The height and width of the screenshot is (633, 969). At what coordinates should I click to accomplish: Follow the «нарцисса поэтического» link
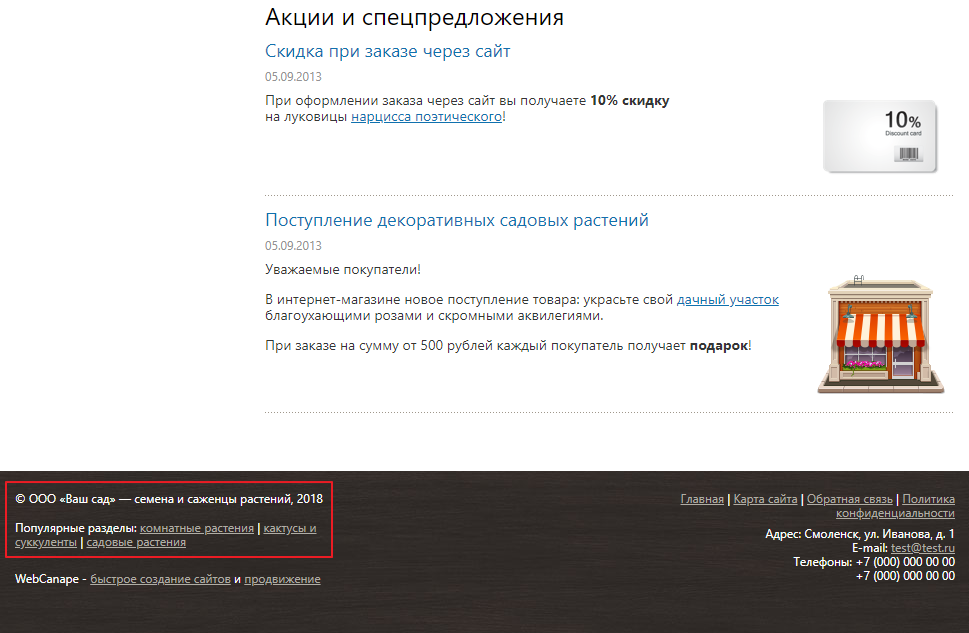(426, 117)
